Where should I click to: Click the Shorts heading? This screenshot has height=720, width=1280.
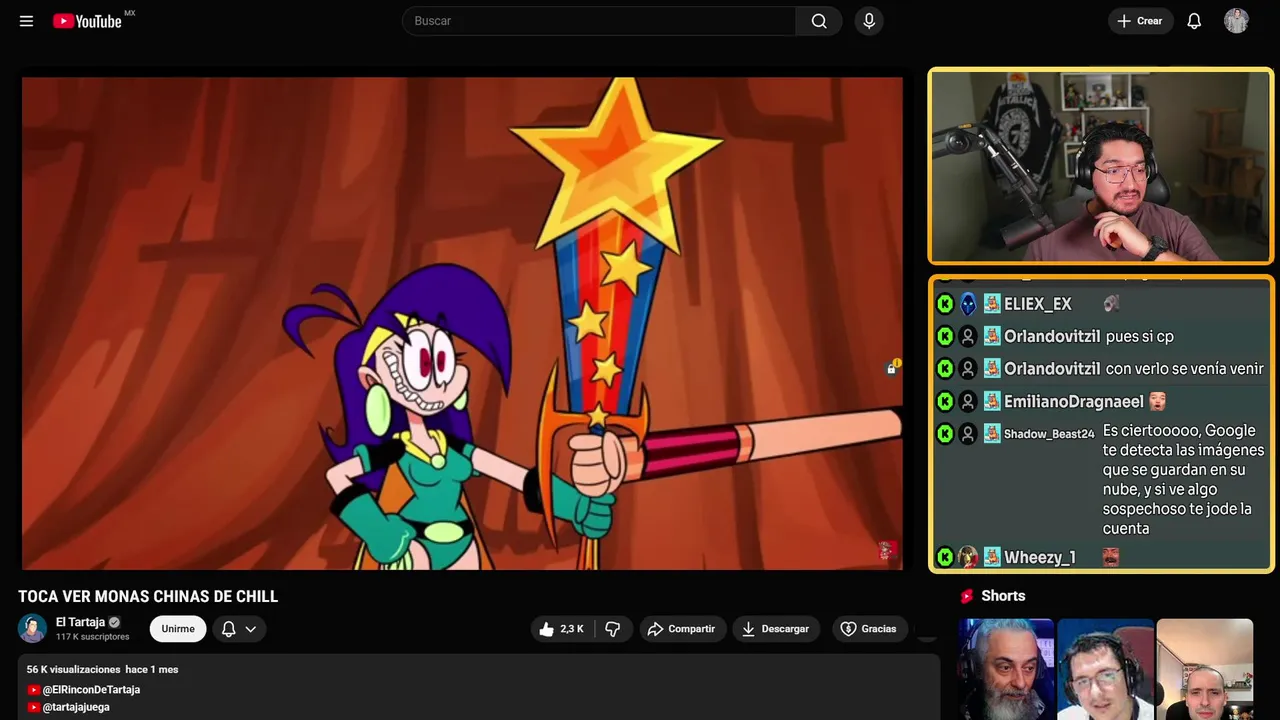[1003, 596]
